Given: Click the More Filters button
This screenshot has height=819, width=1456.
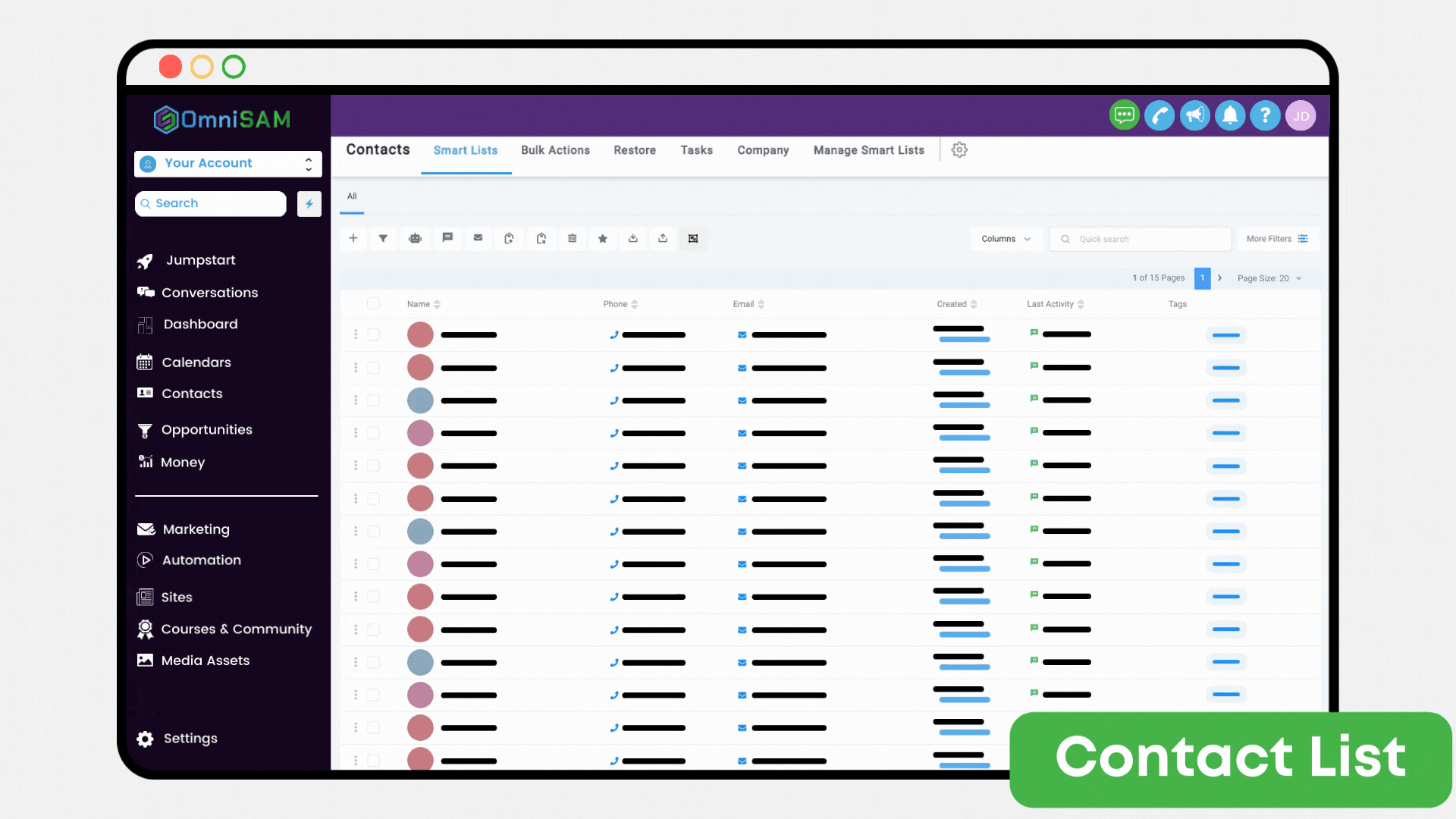Looking at the screenshot, I should point(1277,239).
